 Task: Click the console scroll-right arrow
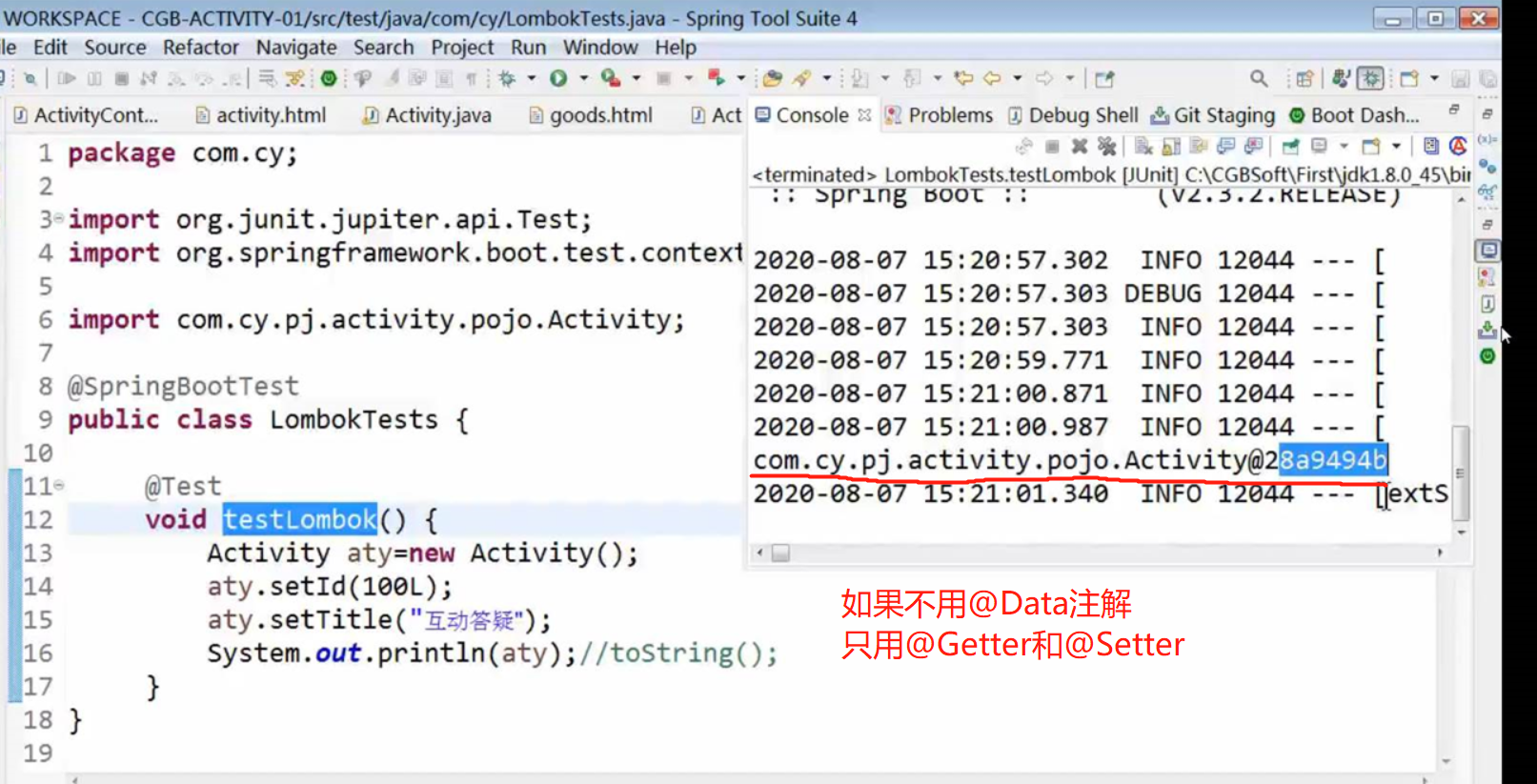[1440, 553]
